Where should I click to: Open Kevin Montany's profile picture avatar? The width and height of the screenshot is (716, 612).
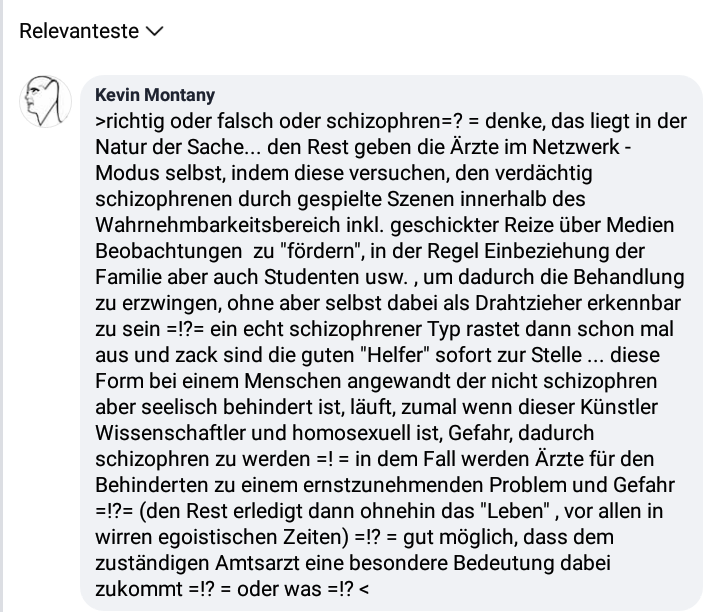(46, 101)
